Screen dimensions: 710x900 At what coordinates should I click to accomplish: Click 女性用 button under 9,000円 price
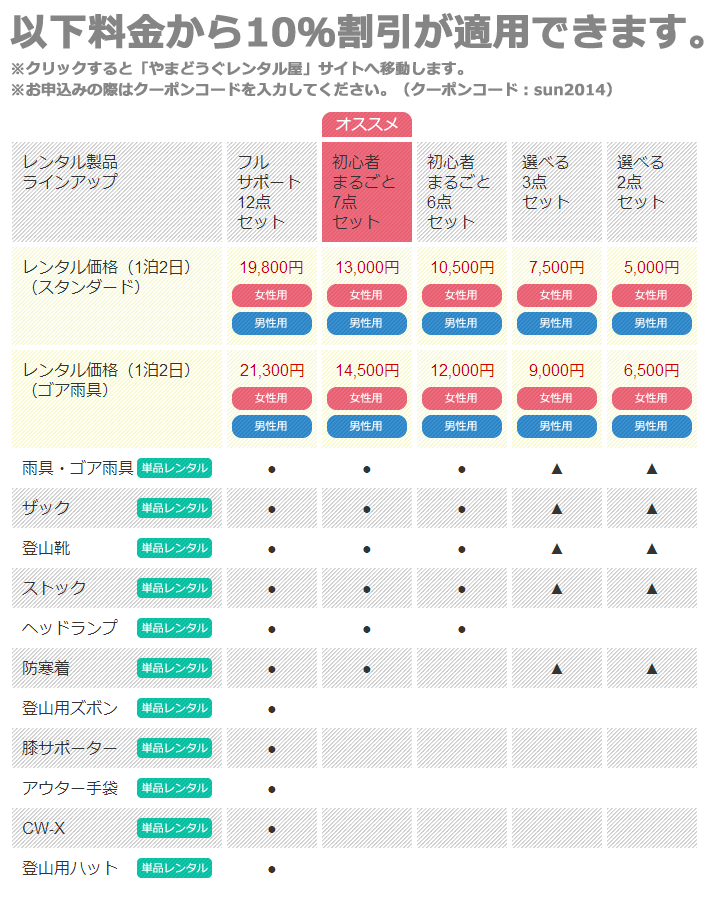point(557,398)
